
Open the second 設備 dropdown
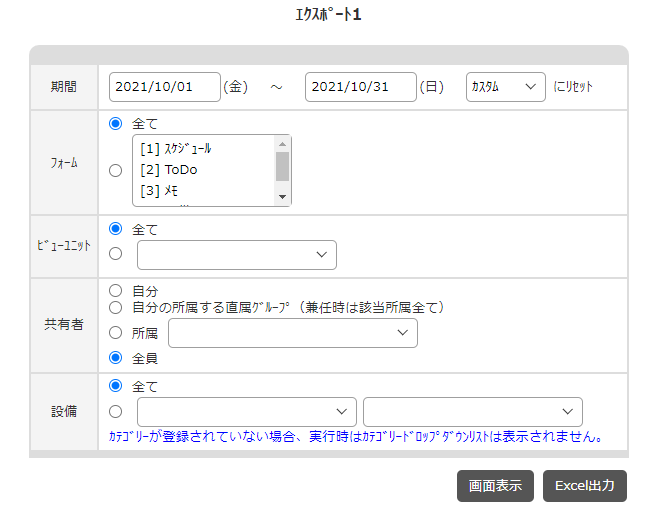coord(473,412)
